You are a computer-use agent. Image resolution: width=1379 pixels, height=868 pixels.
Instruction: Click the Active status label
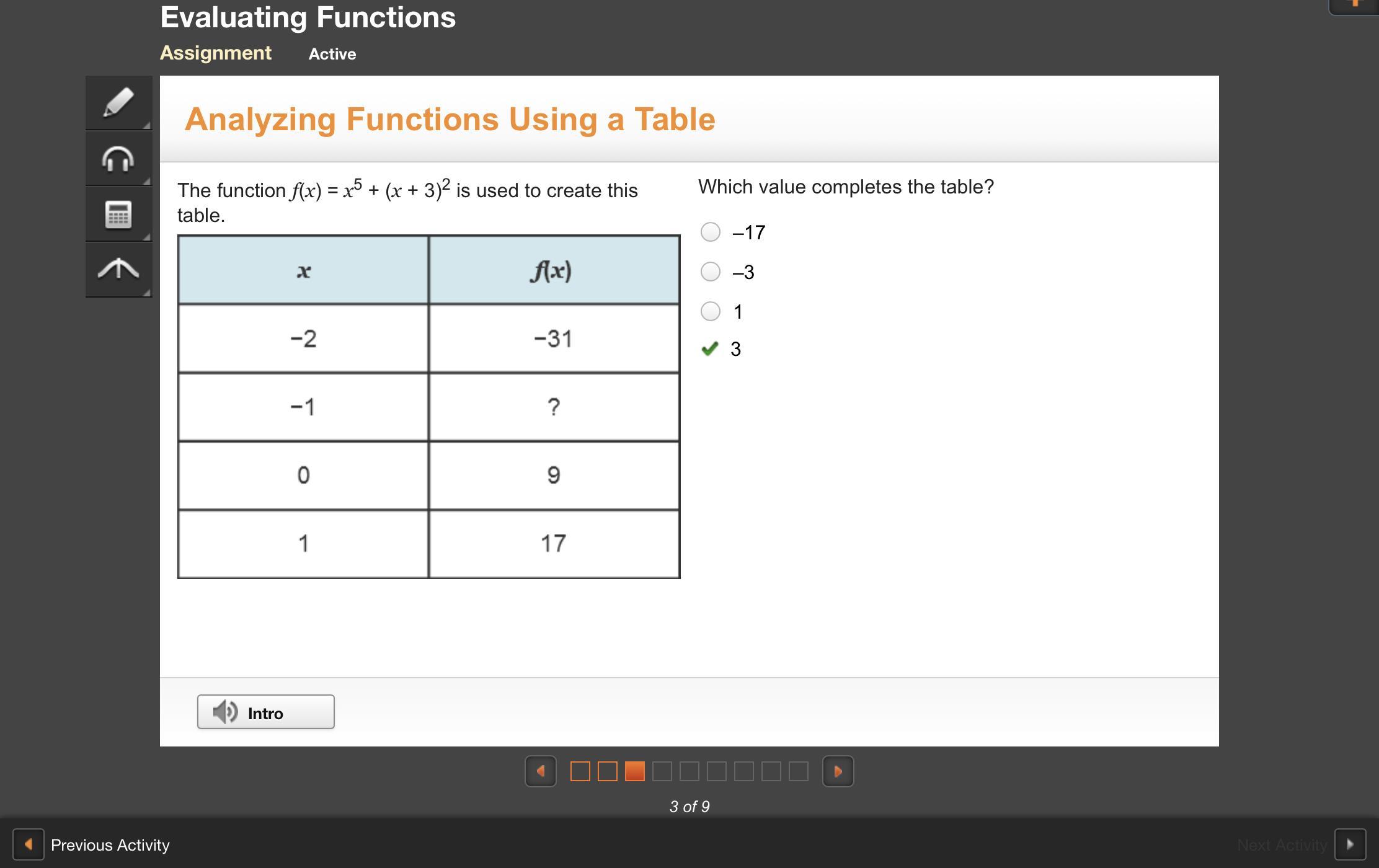[x=332, y=55]
